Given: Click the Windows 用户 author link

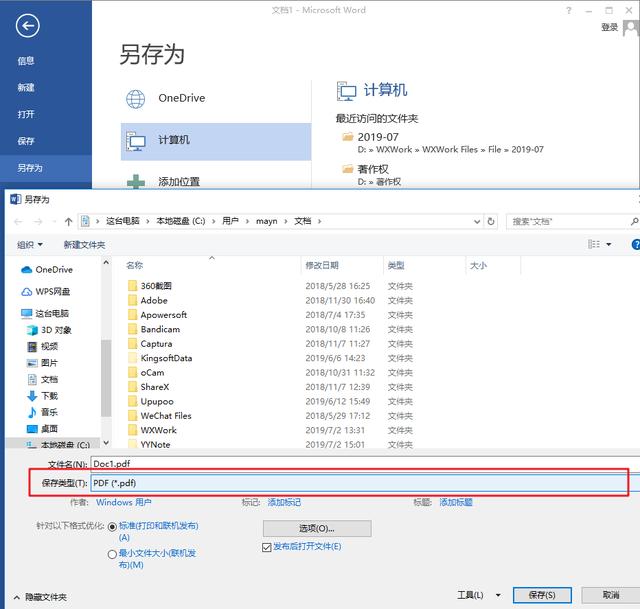Looking at the screenshot, I should coord(124,502).
